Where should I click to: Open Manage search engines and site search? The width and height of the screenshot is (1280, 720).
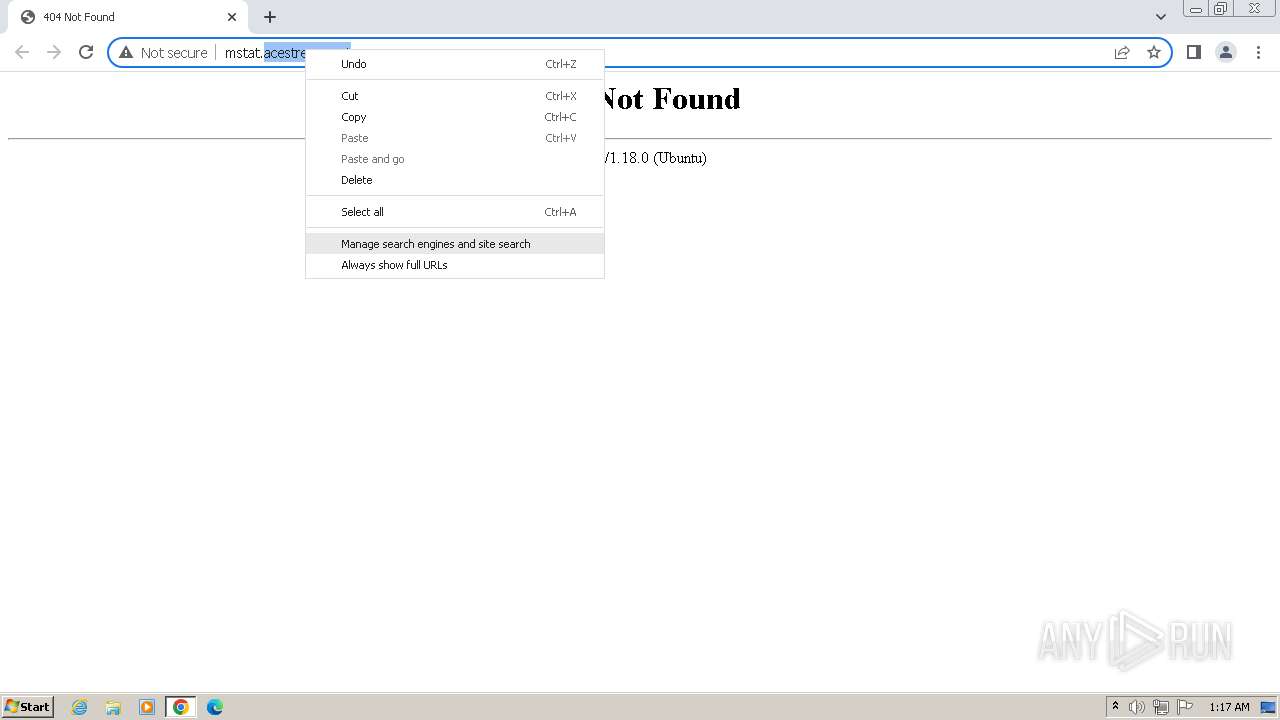455,244
